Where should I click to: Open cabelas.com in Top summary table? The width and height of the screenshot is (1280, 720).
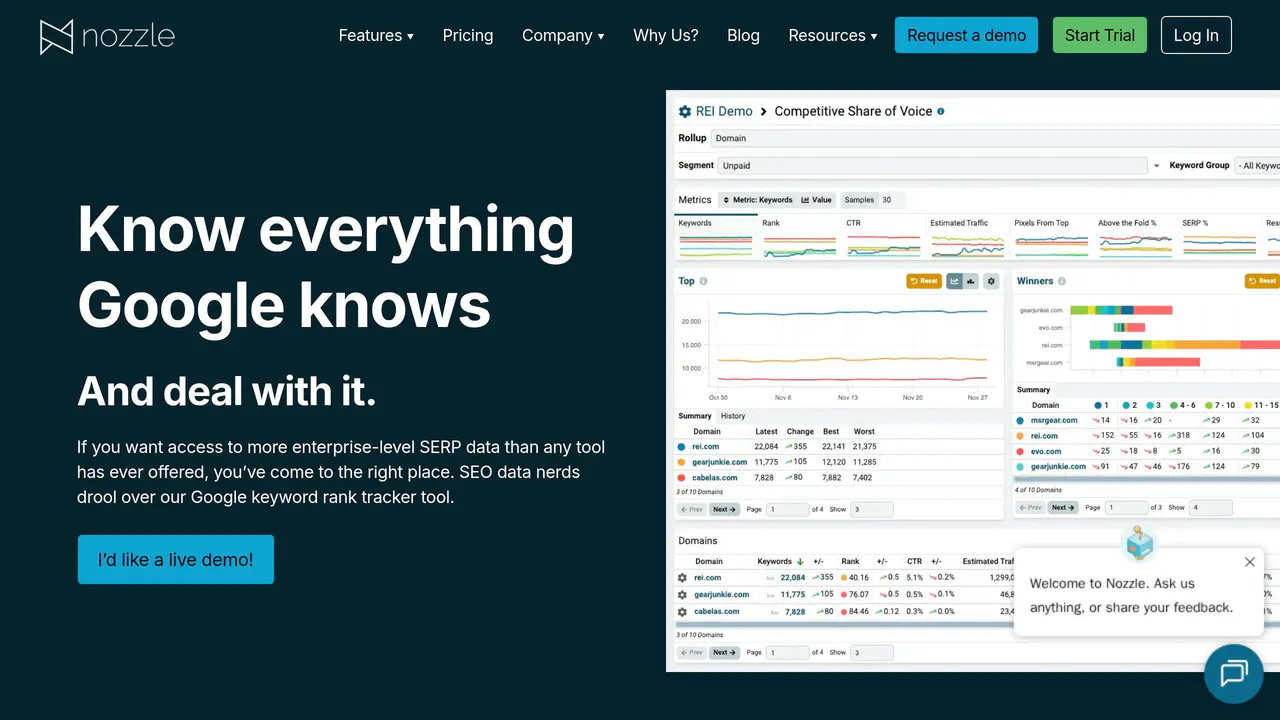click(x=715, y=477)
